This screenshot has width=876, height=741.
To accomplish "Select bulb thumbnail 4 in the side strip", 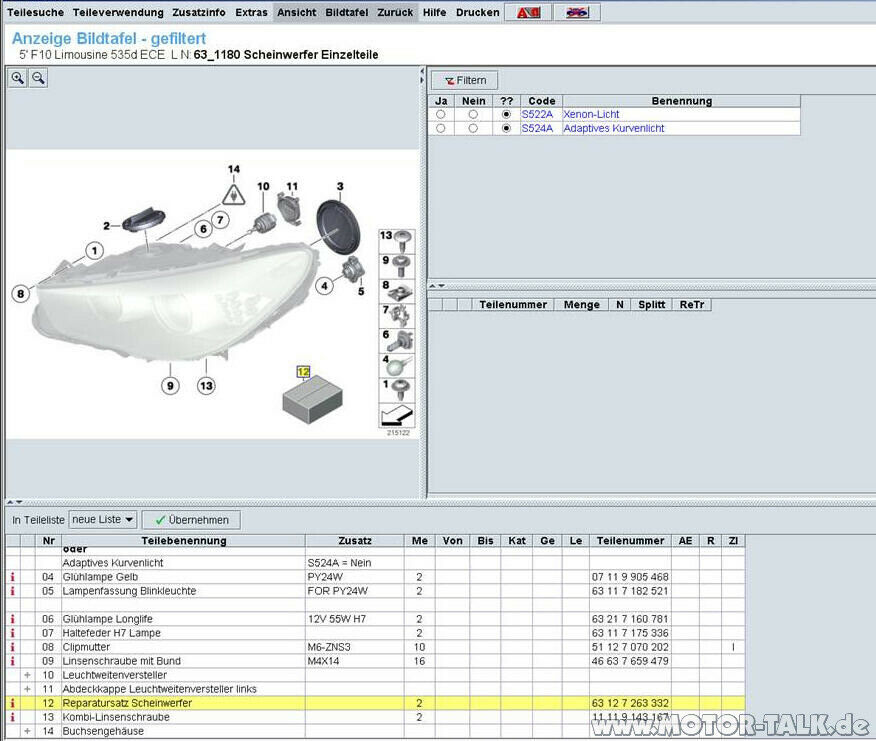I will click(x=397, y=365).
